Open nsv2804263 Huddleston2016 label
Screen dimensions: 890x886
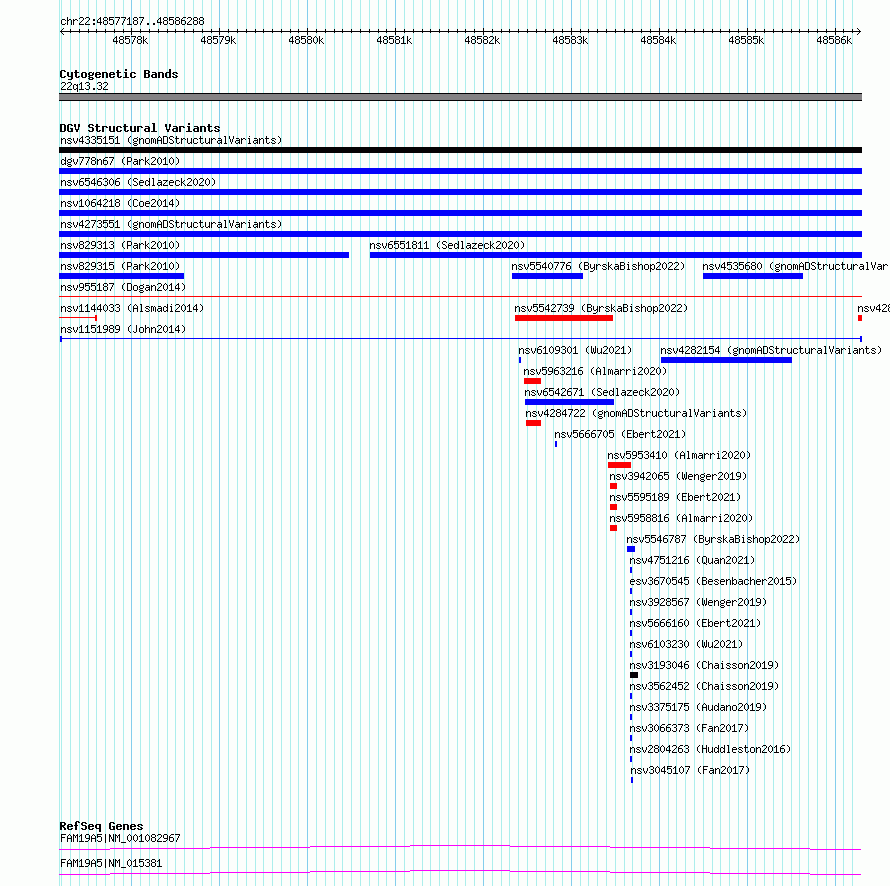(x=710, y=749)
